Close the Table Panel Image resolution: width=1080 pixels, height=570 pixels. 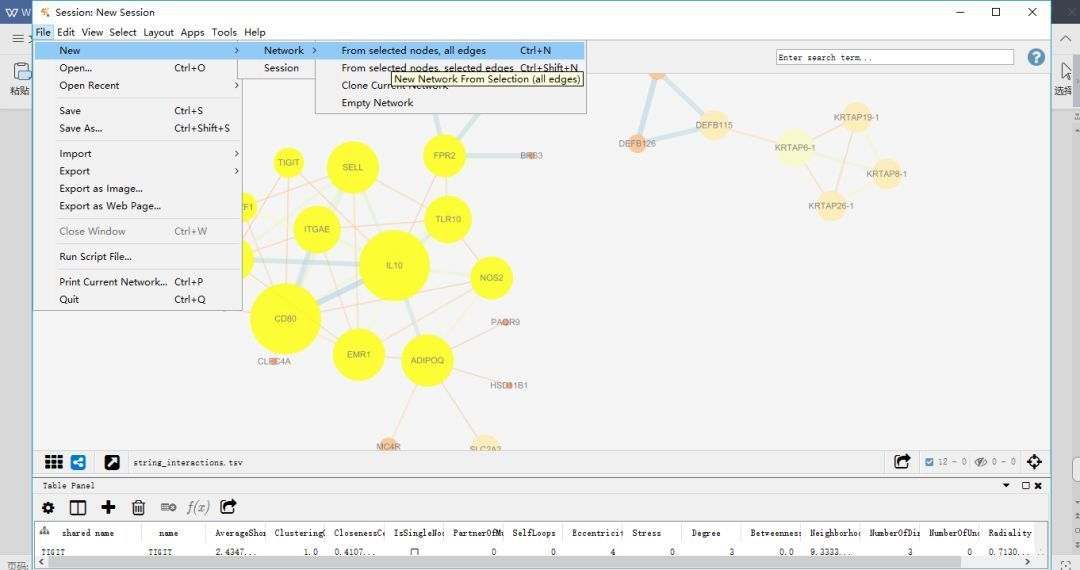tap(1038, 485)
